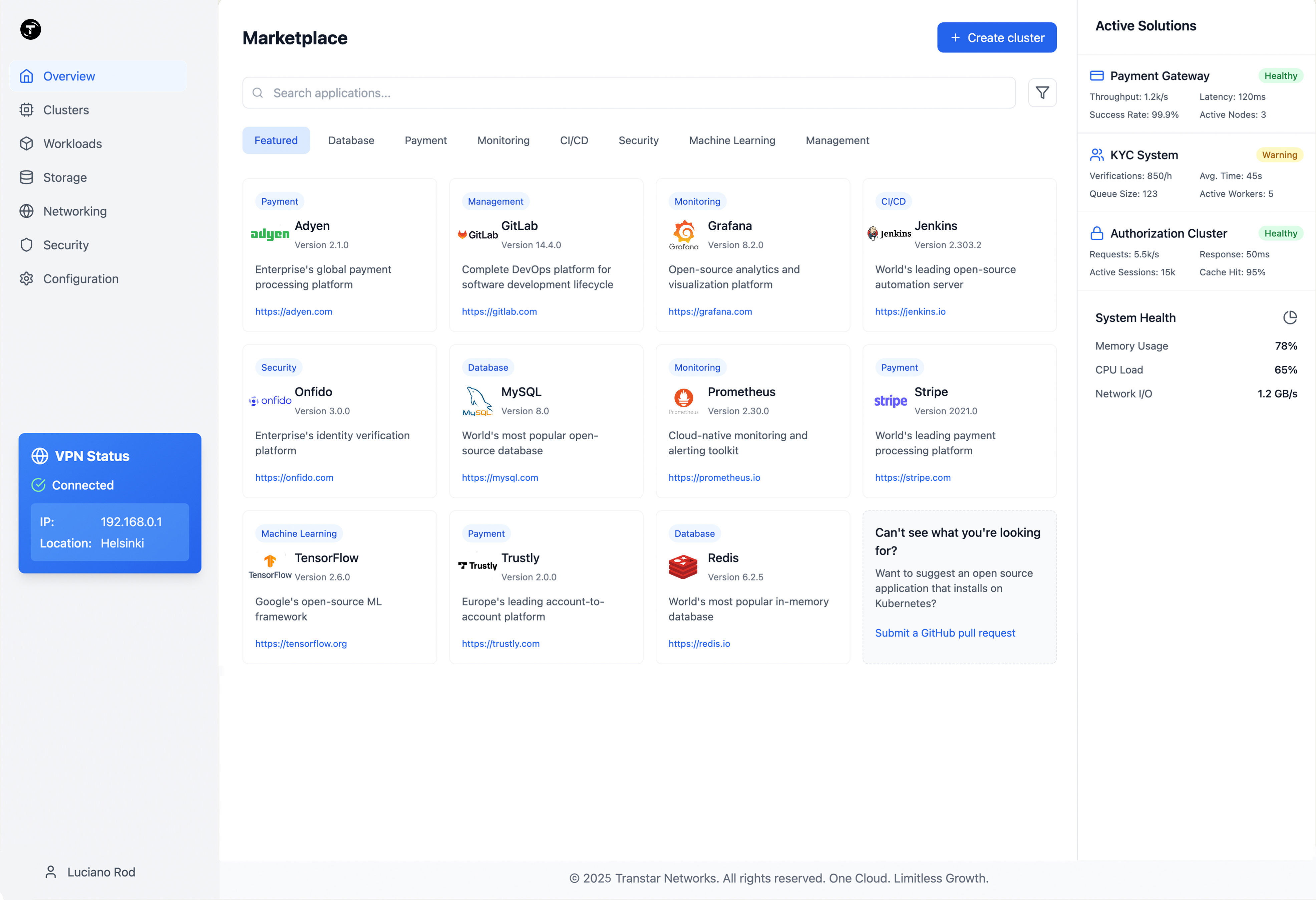1316x900 pixels.
Task: Click into the Search applications field
Action: [x=623, y=92]
